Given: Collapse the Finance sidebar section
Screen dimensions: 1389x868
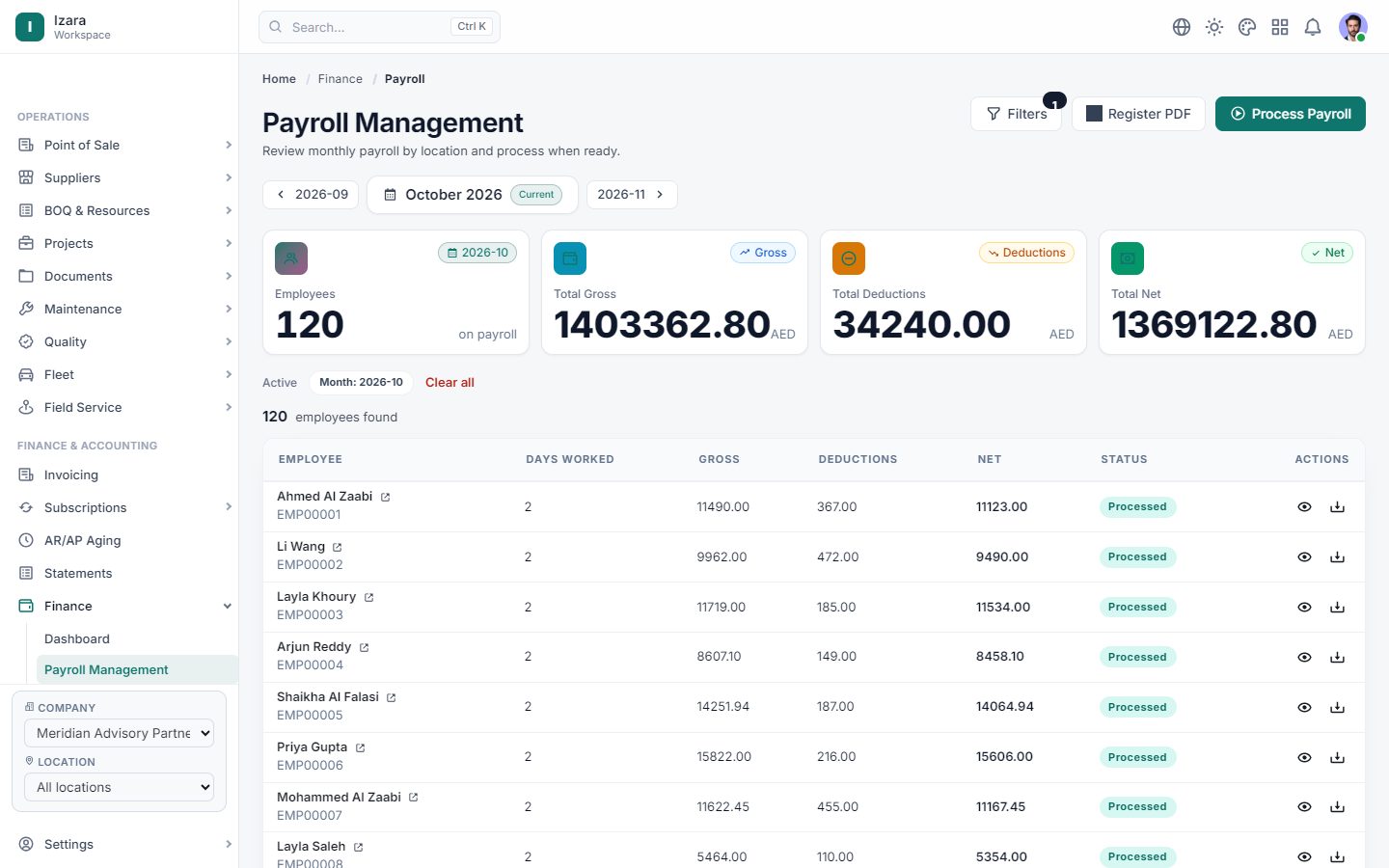Looking at the screenshot, I should pyautogui.click(x=126, y=606).
